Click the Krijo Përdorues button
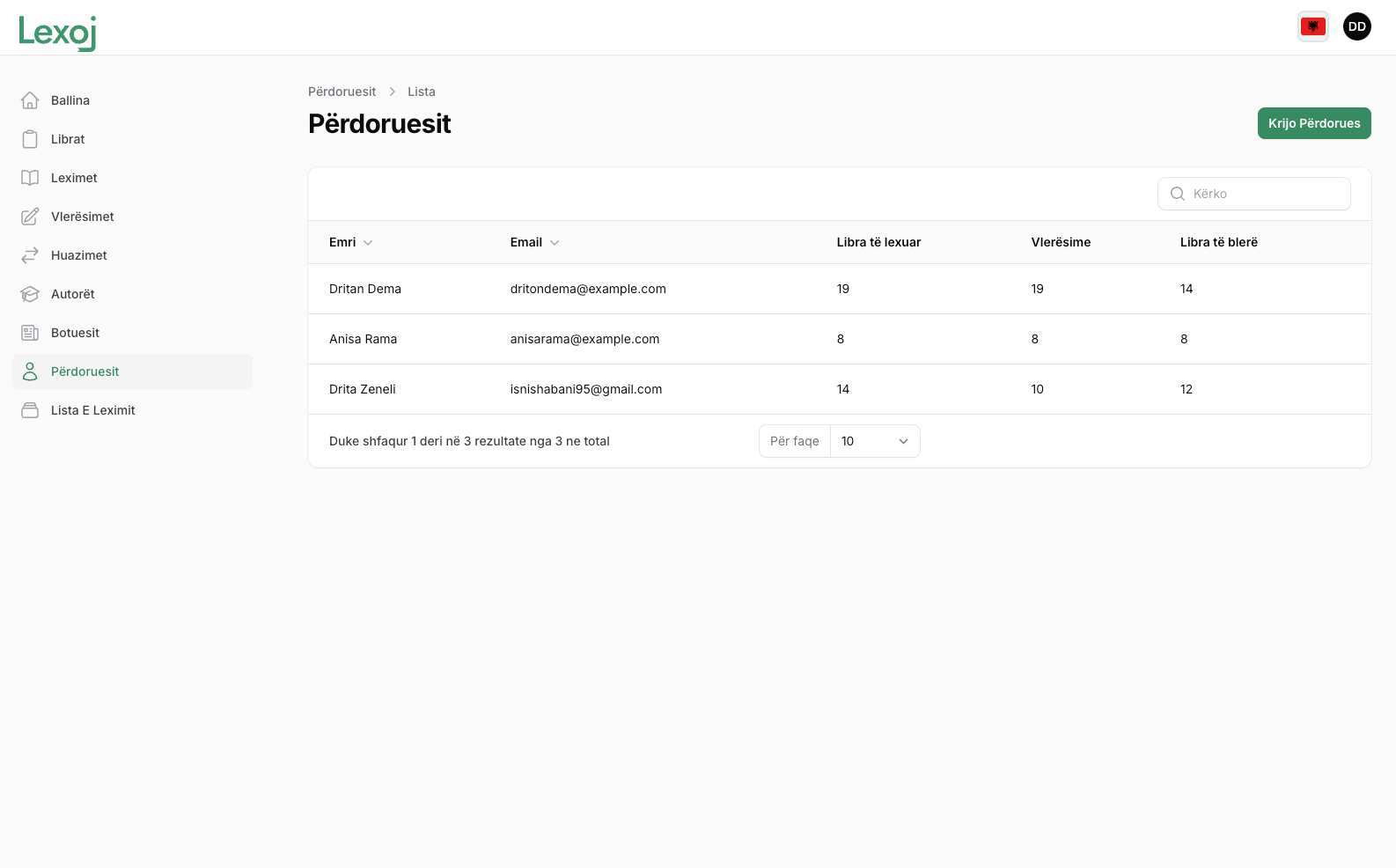Screen dimensions: 1396x868 1314,123
